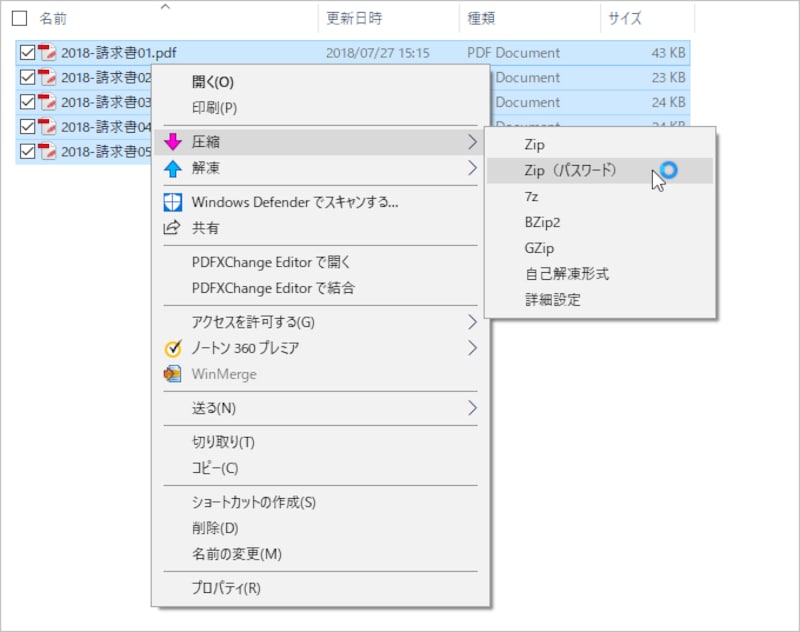The height and width of the screenshot is (632, 800).
Task: Click the Windows Defender shield icon
Action: pyautogui.click(x=172, y=203)
